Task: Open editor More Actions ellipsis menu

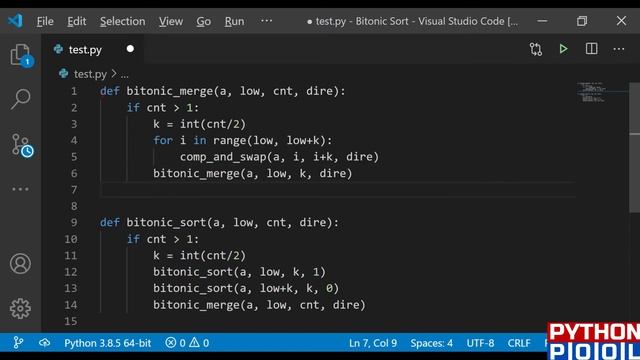Action: tap(619, 49)
